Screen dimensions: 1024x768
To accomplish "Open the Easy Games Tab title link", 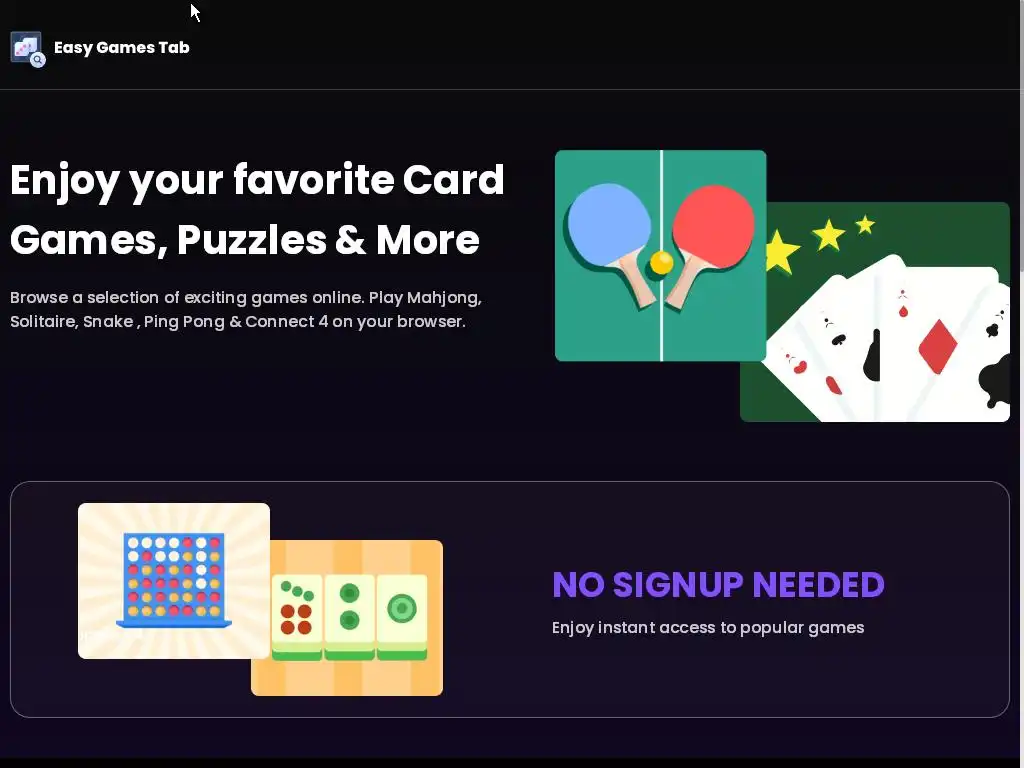I will [x=121, y=48].
